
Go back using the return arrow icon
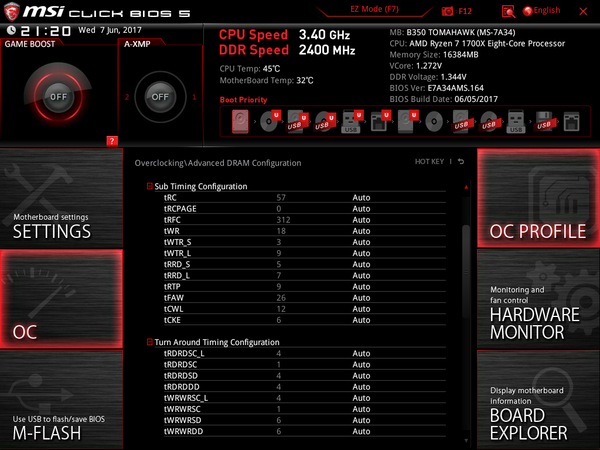tap(461, 162)
